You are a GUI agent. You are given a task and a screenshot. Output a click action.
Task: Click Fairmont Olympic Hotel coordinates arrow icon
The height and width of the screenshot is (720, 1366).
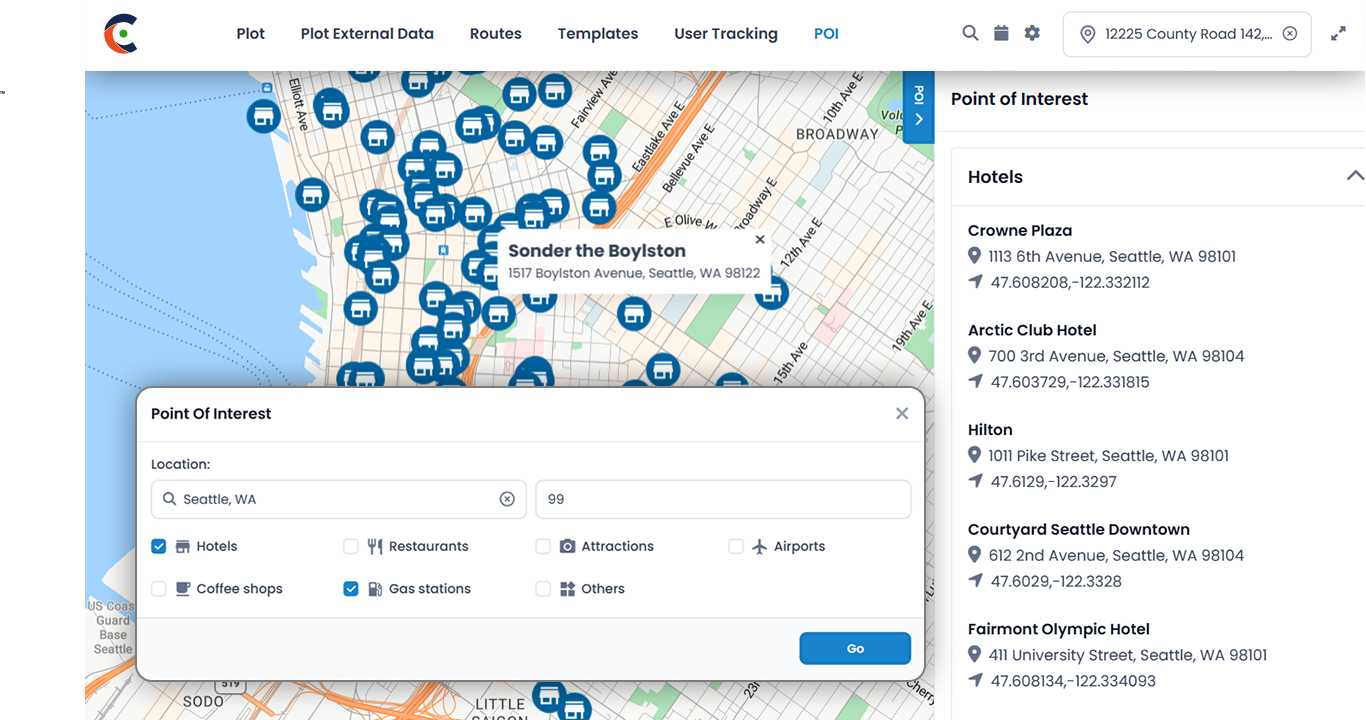click(x=976, y=681)
